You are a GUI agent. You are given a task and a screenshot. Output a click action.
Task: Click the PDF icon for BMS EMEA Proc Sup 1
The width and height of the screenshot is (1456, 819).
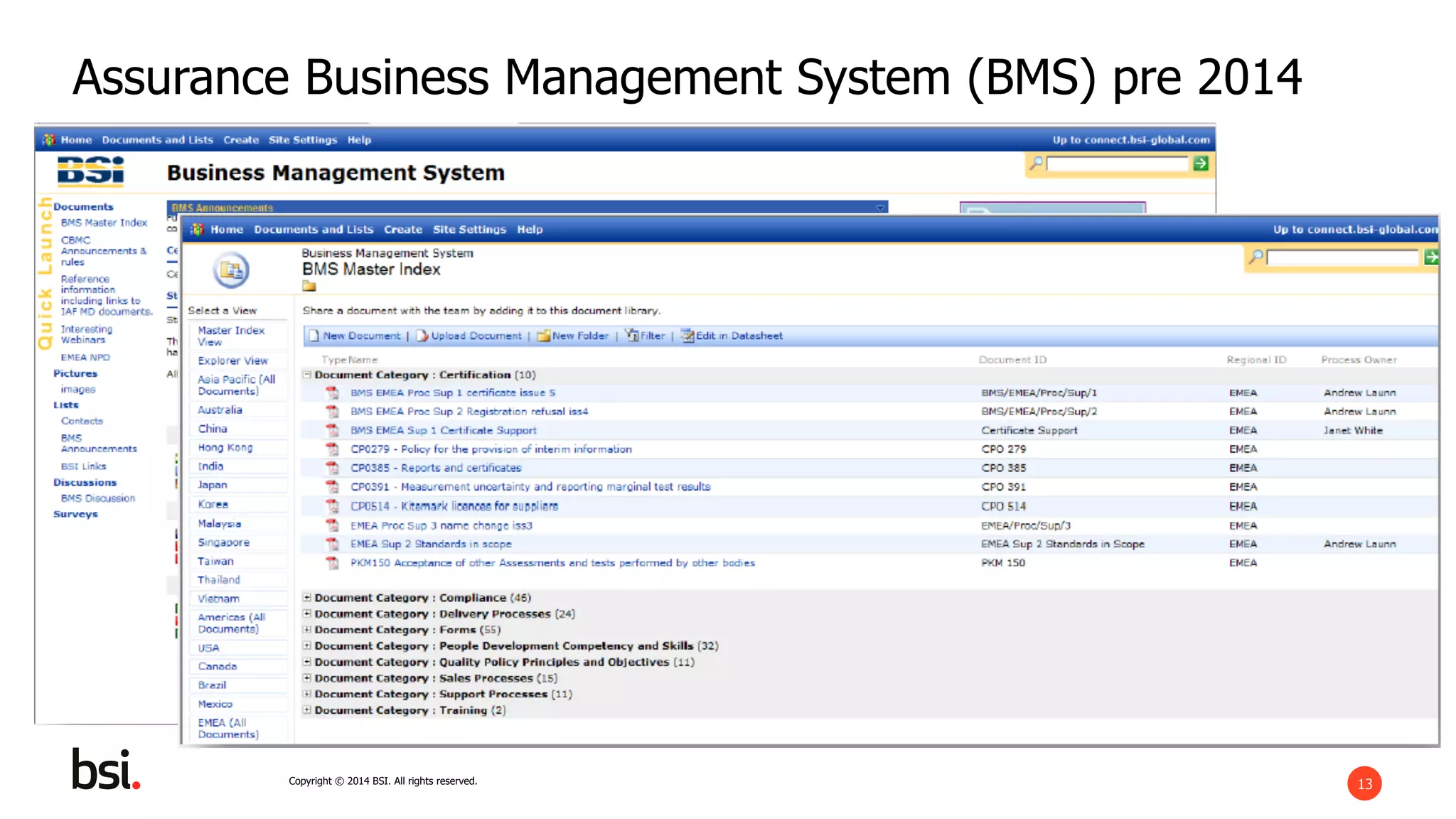click(332, 392)
